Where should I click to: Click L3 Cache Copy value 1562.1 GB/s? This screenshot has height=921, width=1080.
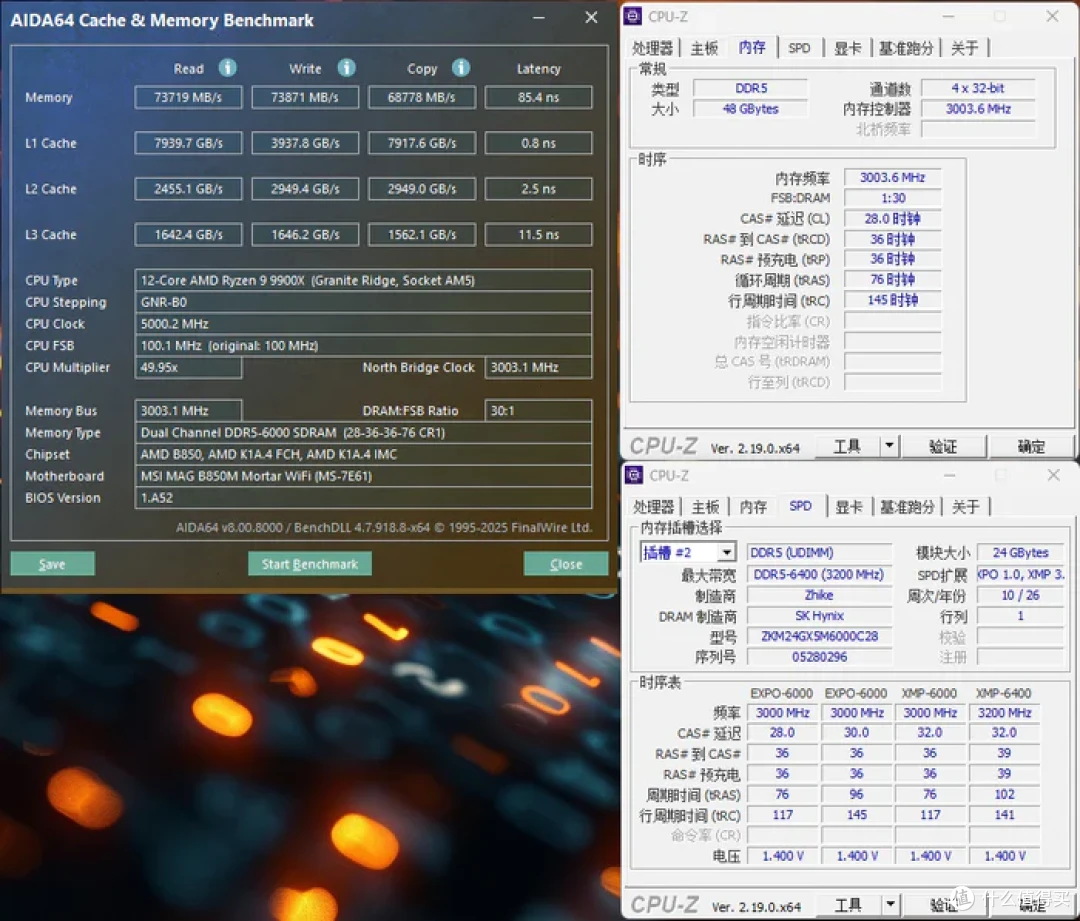coord(422,234)
